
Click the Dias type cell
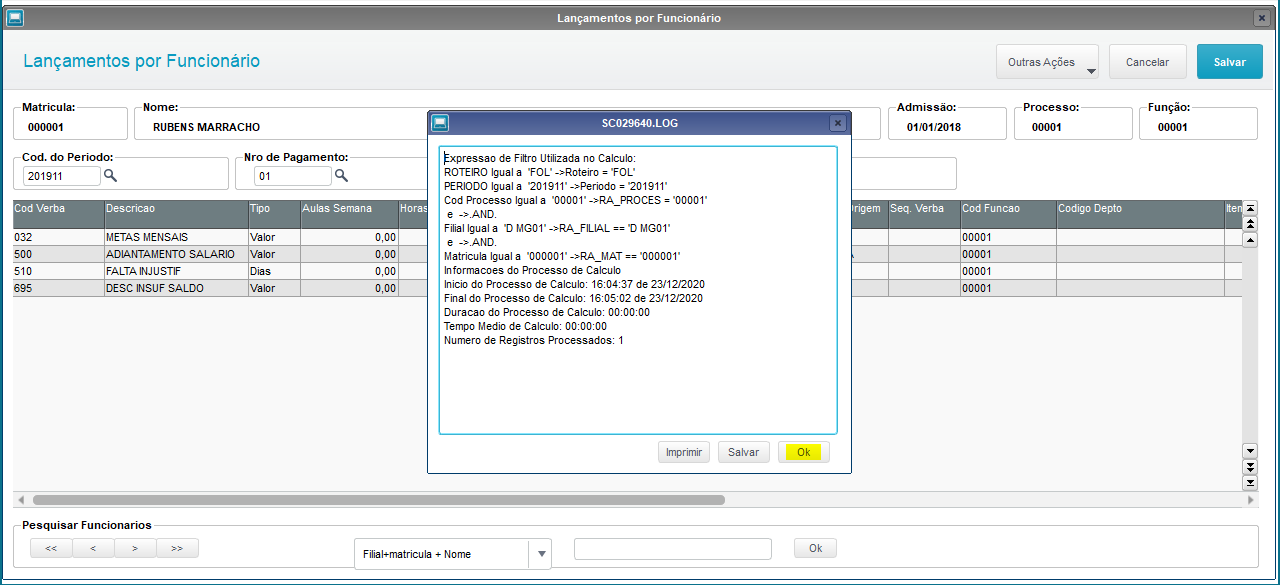pyautogui.click(x=275, y=271)
